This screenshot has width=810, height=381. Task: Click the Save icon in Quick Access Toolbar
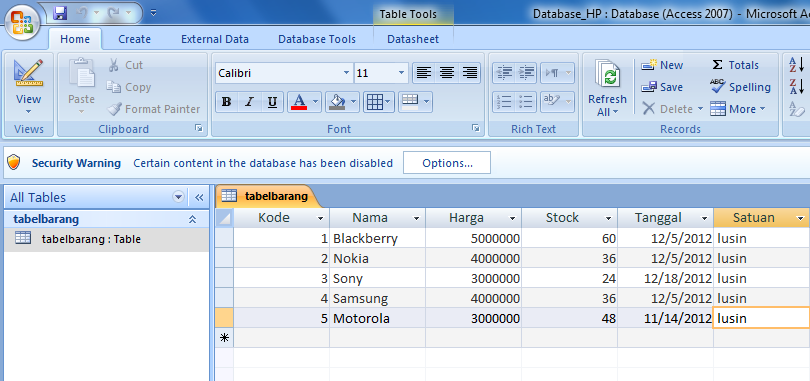61,12
